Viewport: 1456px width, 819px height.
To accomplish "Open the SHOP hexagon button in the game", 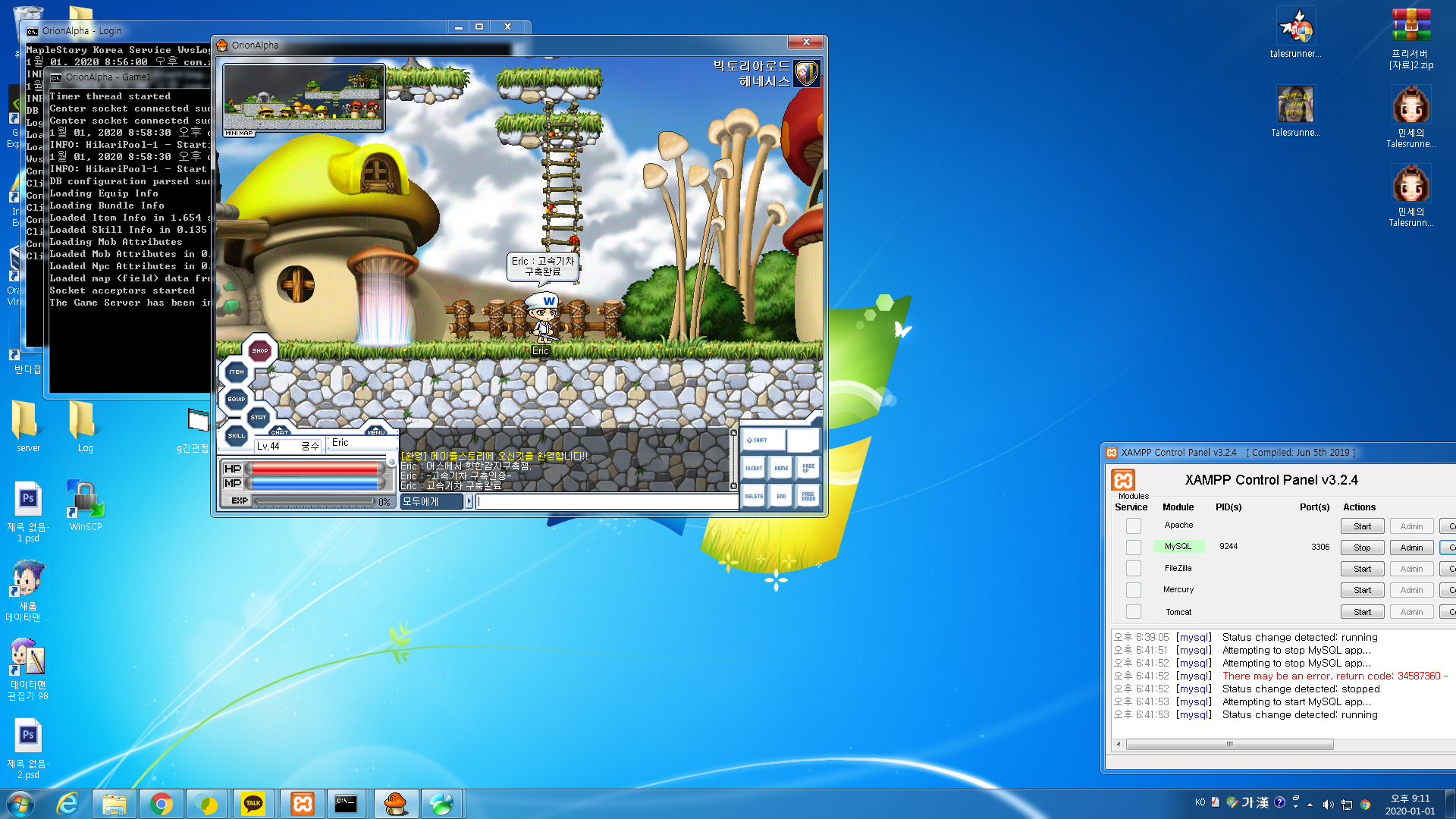I will coord(260,350).
